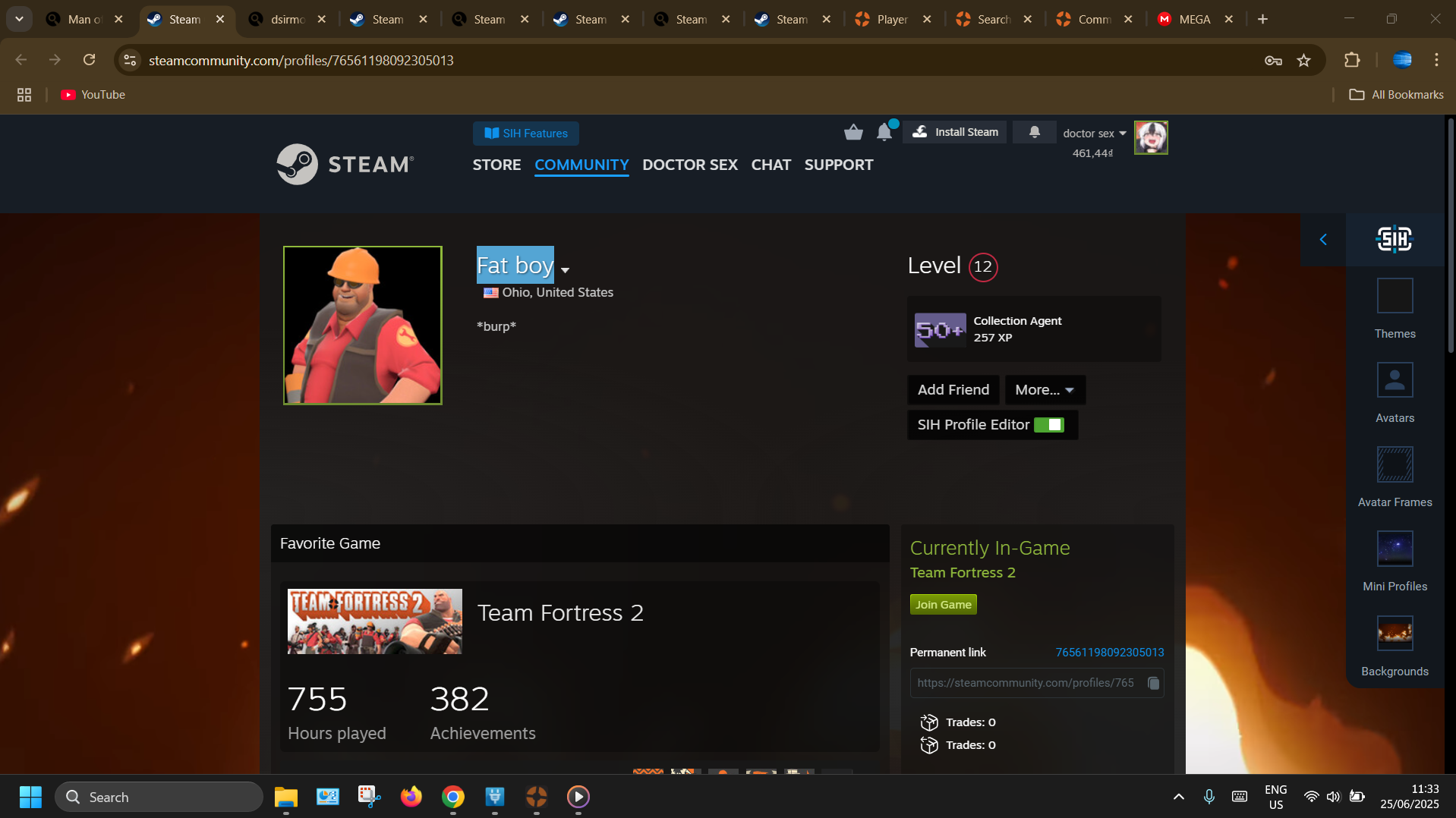The height and width of the screenshot is (818, 1456).
Task: Open the tab search dropdown in Chrome
Action: tap(19, 19)
